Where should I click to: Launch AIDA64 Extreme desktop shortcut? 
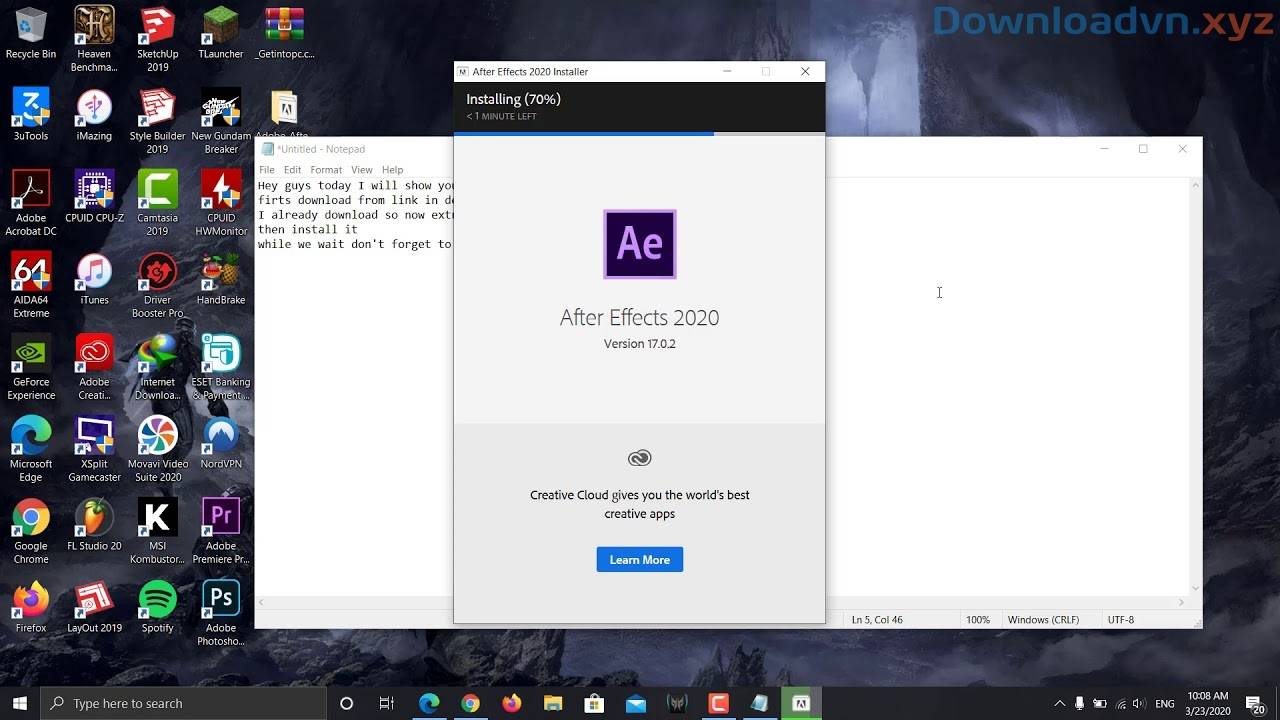[x=31, y=286]
